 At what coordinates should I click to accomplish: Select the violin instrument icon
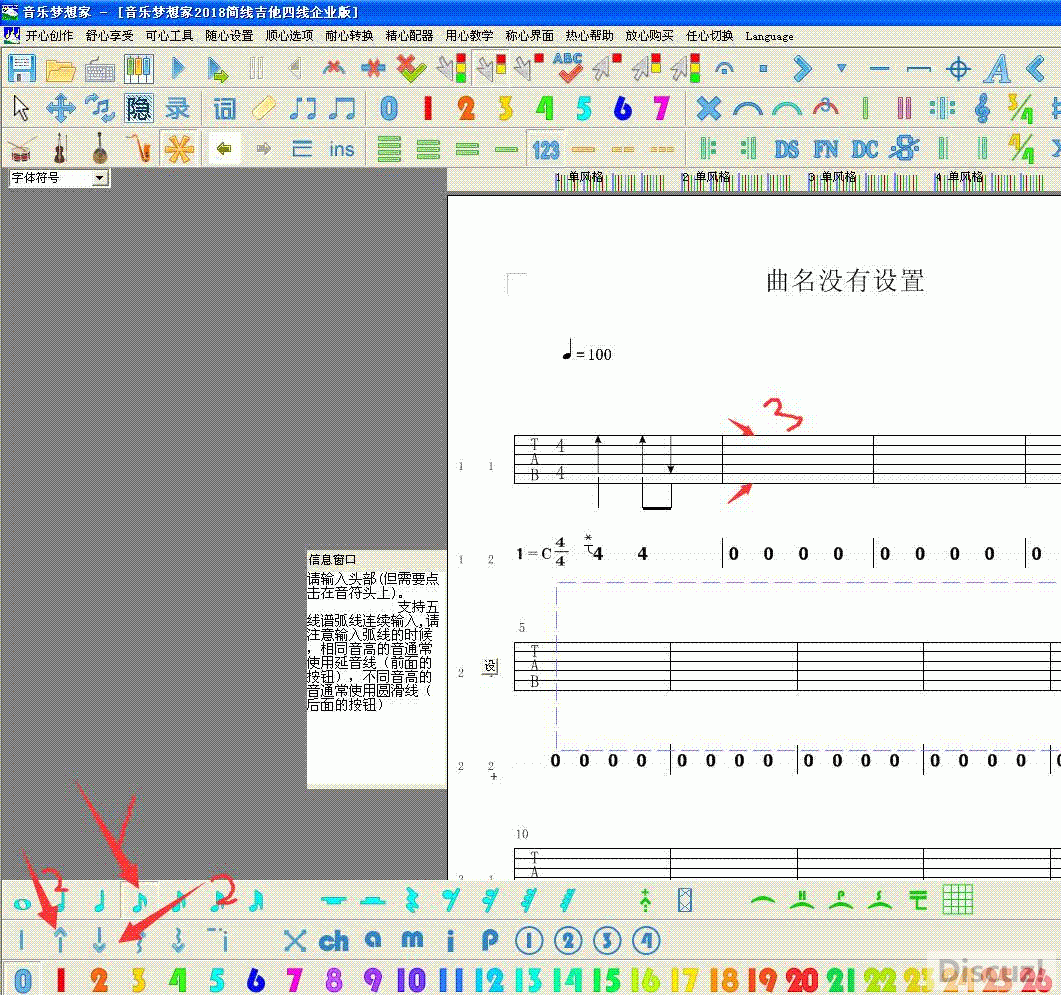[60, 148]
